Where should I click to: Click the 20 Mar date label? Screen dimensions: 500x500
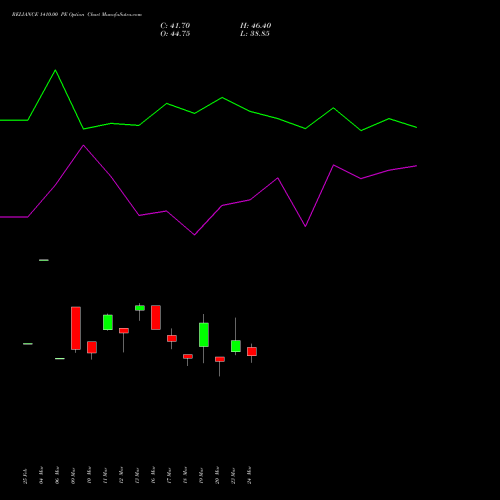[x=218, y=475]
